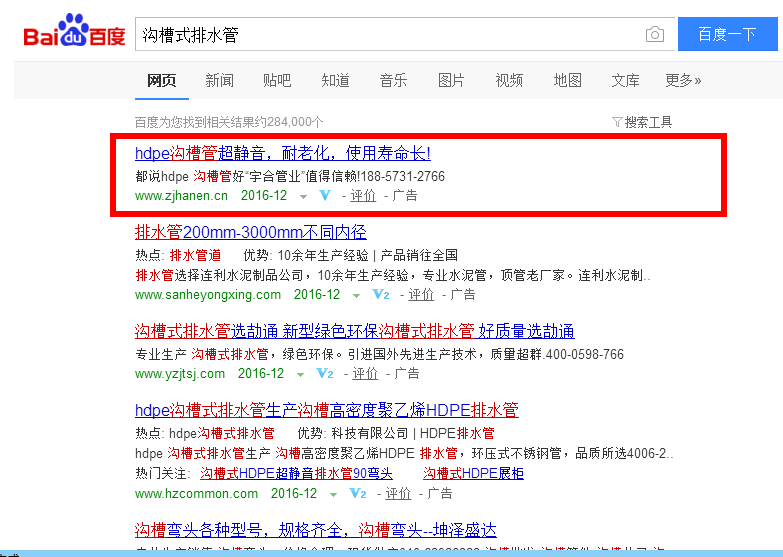Expand dropdown arrow beside zjhanen.cn date
This screenshot has width=783, height=557.
point(303,196)
